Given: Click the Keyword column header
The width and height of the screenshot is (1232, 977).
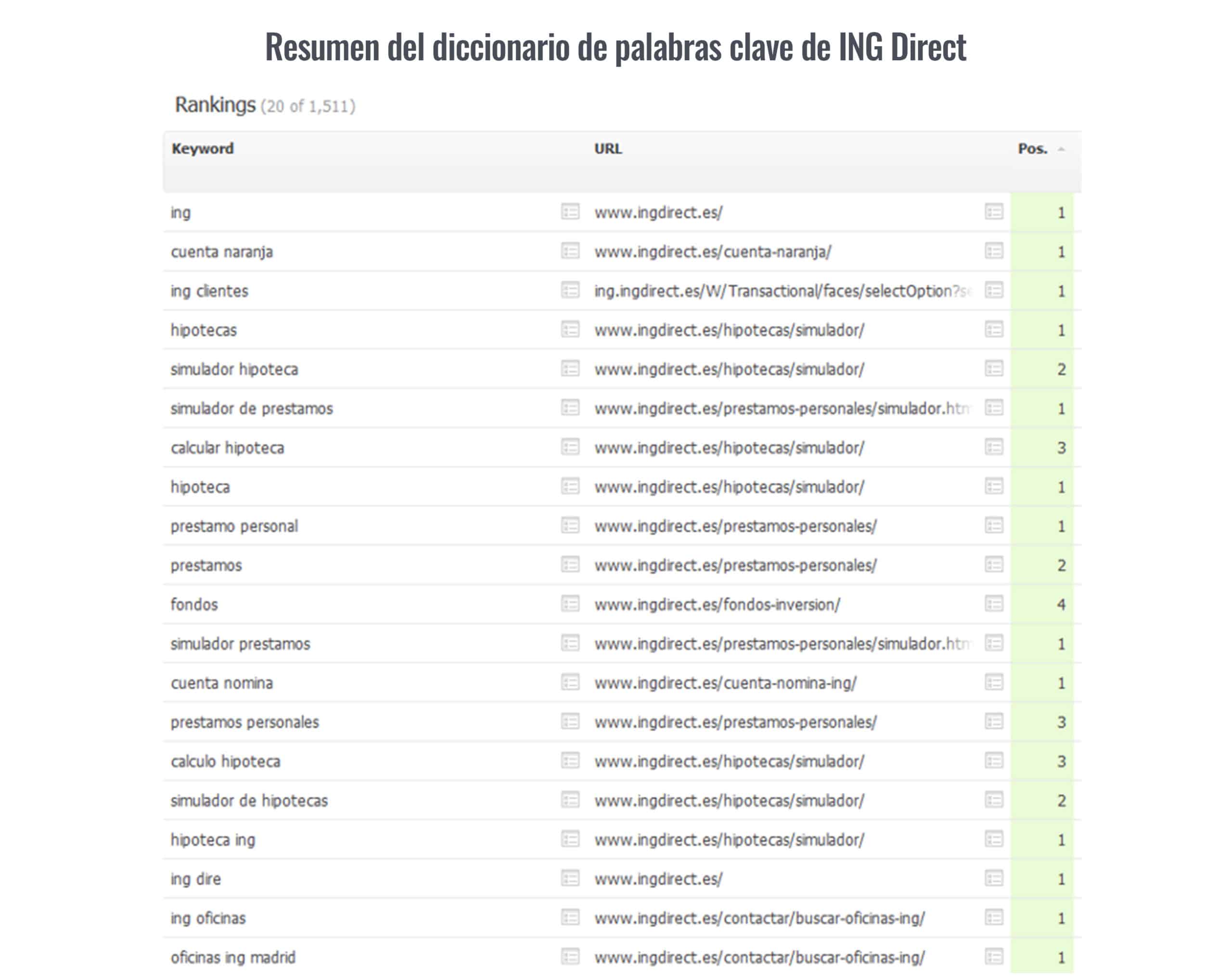Looking at the screenshot, I should tap(202, 149).
